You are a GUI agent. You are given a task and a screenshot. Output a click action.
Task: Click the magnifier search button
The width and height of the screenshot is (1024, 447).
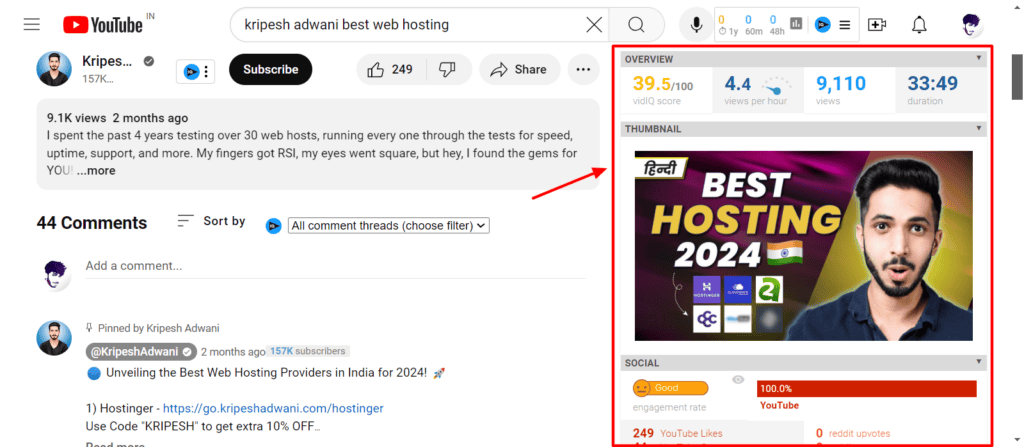[x=636, y=24]
